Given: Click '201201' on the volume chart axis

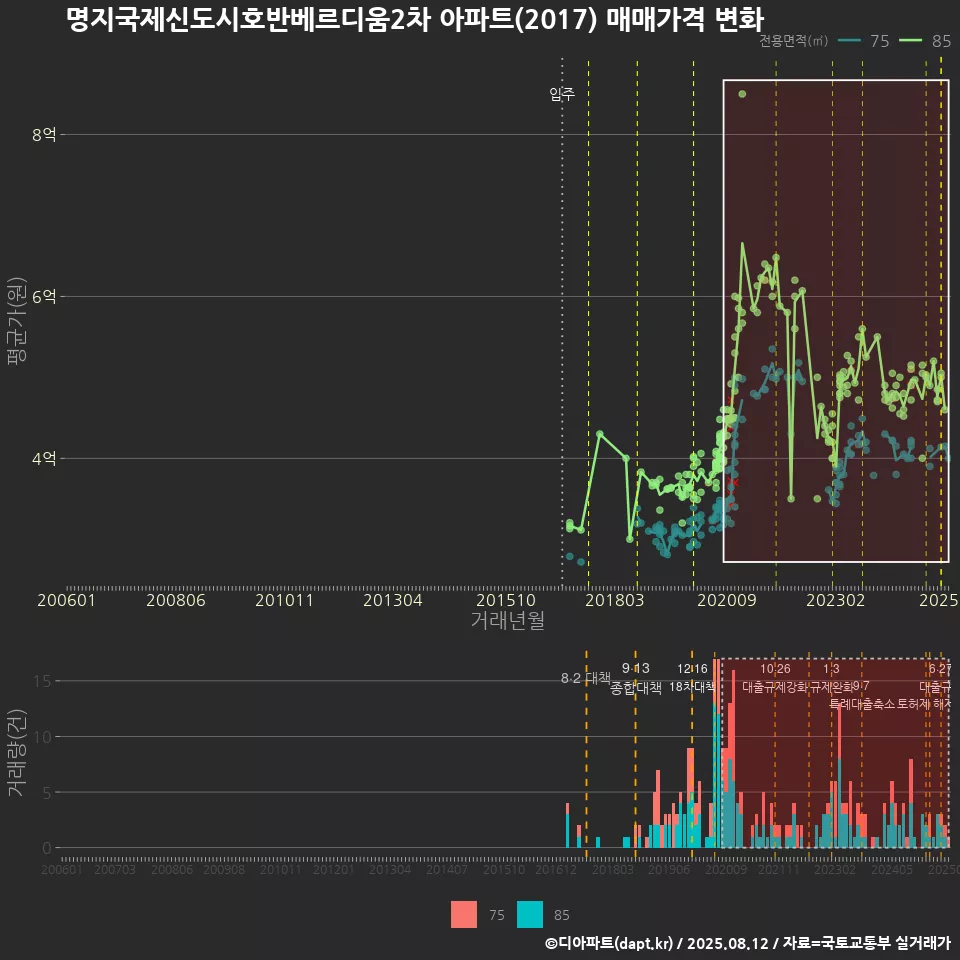Looking at the screenshot, I should click(334, 869).
